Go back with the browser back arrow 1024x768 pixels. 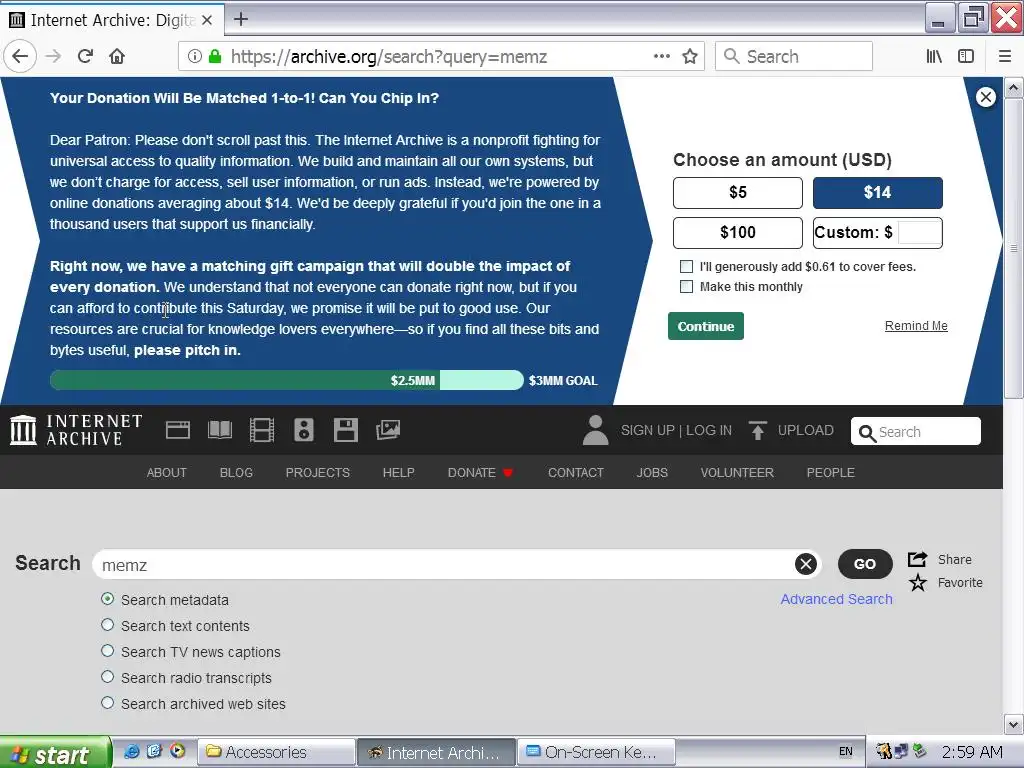(20, 56)
